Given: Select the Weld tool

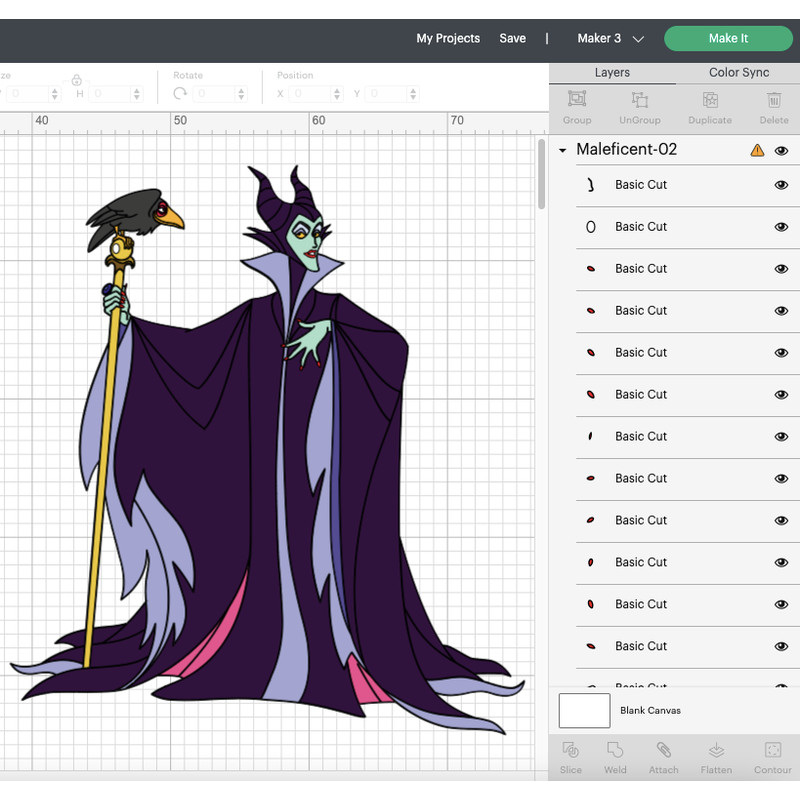Looking at the screenshot, I should click(x=615, y=758).
